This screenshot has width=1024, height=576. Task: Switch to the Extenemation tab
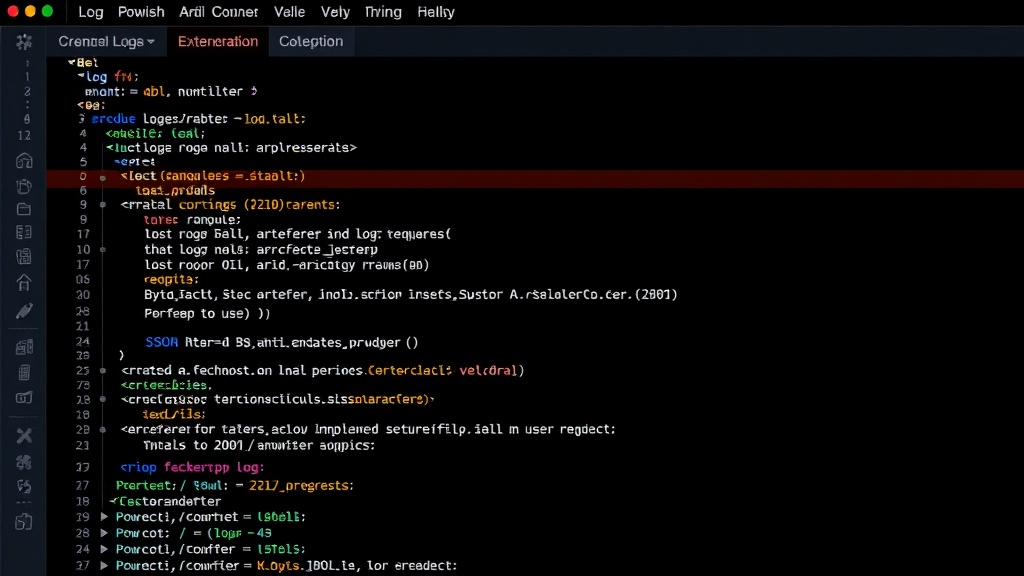(217, 41)
